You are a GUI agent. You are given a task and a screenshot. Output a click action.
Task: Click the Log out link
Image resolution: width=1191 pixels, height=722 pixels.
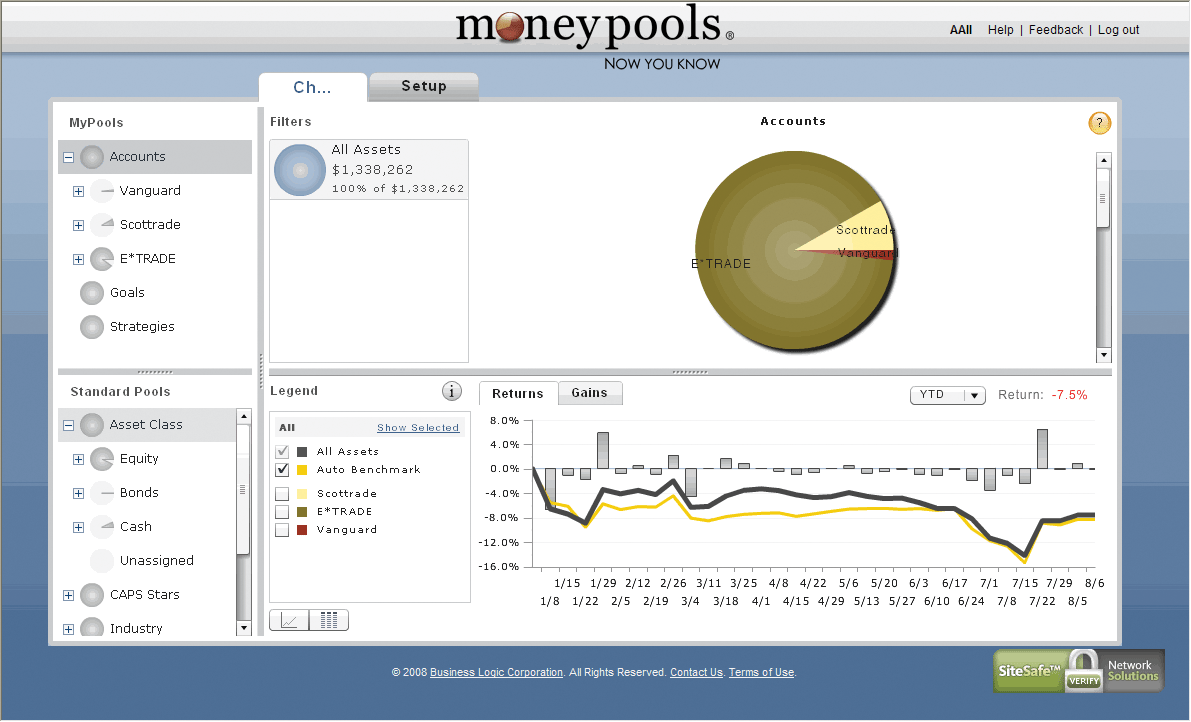coord(1118,30)
